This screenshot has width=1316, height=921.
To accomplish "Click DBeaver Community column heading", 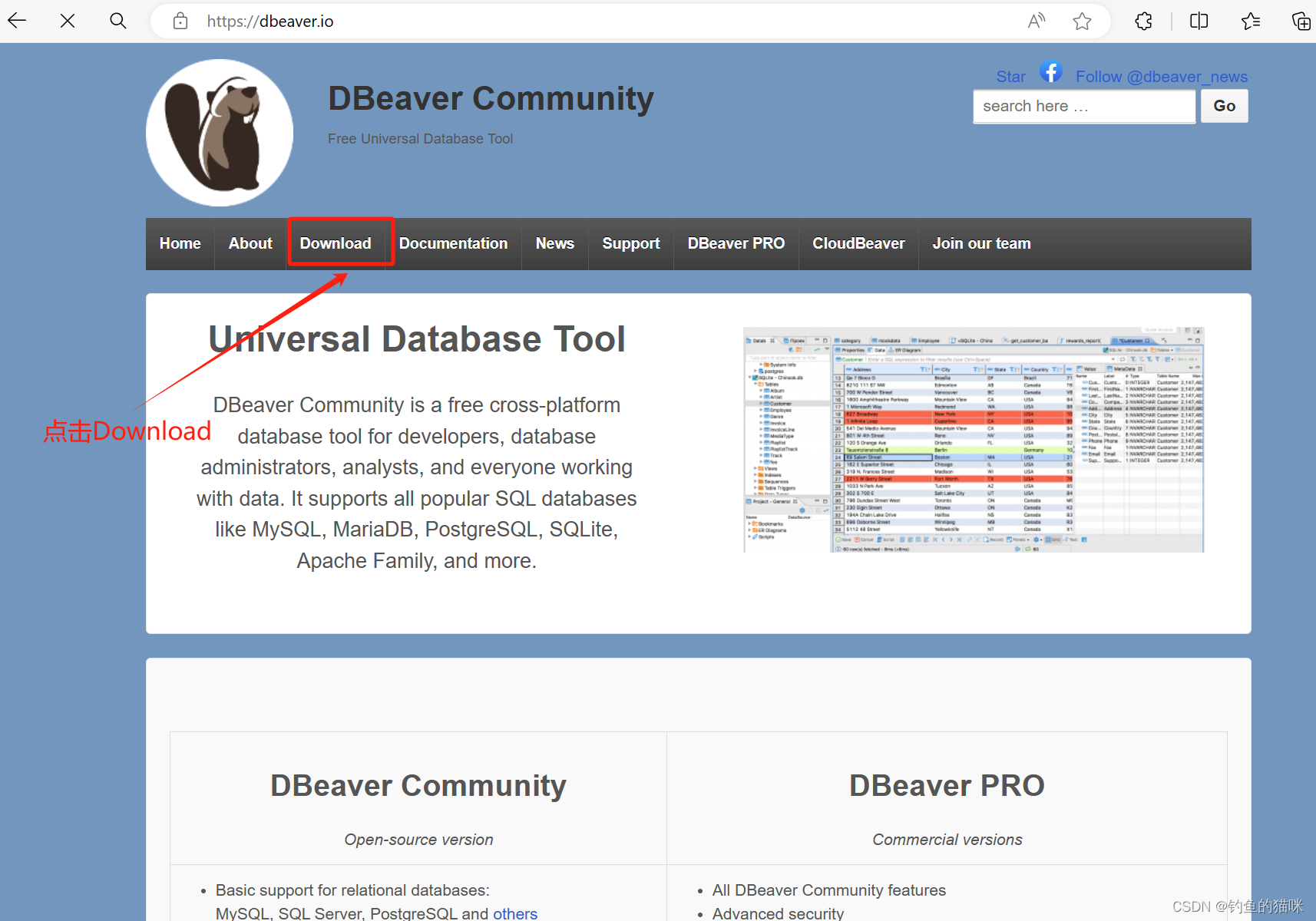I will coord(418,785).
